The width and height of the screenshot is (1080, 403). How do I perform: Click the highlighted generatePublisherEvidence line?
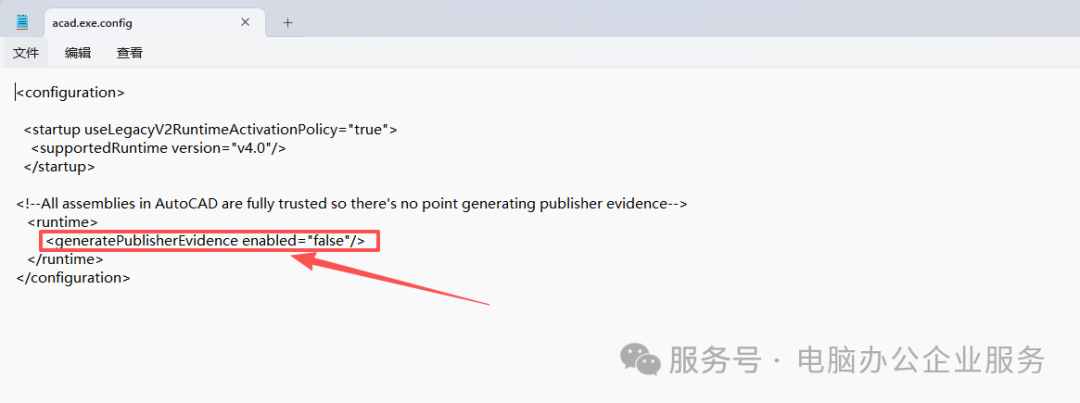pos(210,241)
